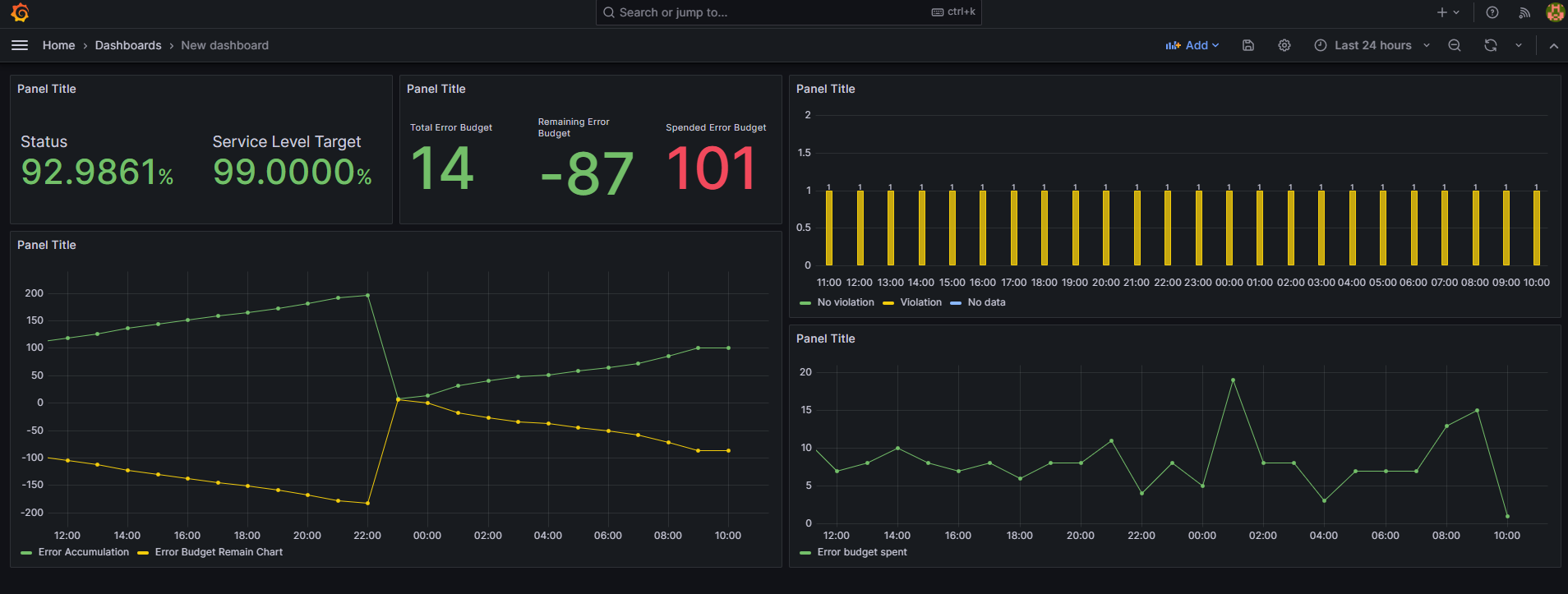Click the Service Level Target value 99.0000%
The height and width of the screenshot is (594, 1568).
(293, 172)
